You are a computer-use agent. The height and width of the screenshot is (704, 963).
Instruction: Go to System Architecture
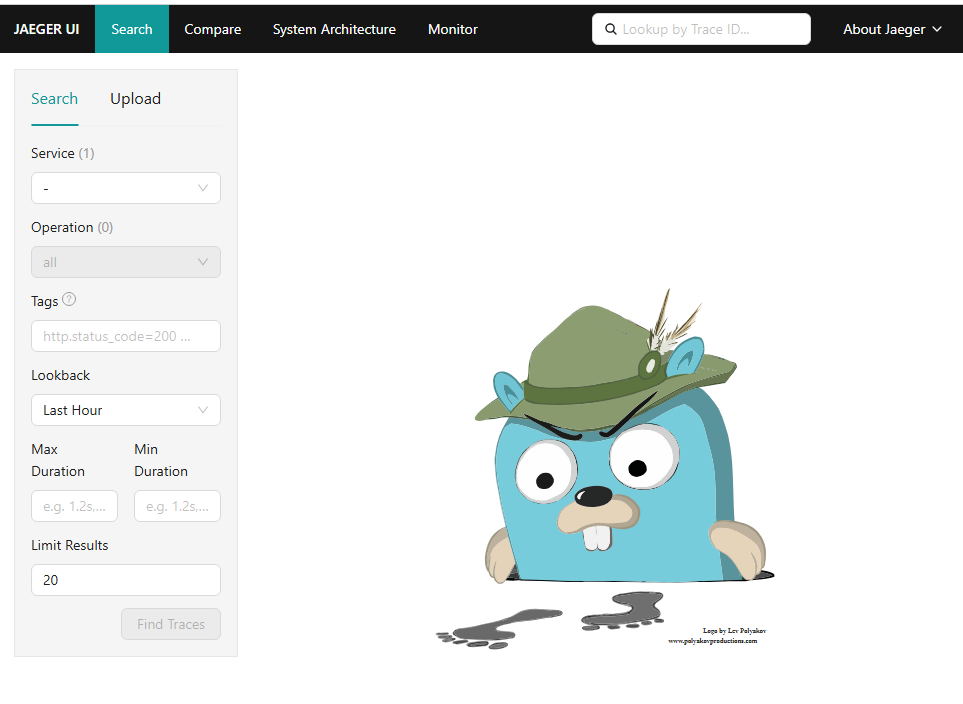coord(334,29)
